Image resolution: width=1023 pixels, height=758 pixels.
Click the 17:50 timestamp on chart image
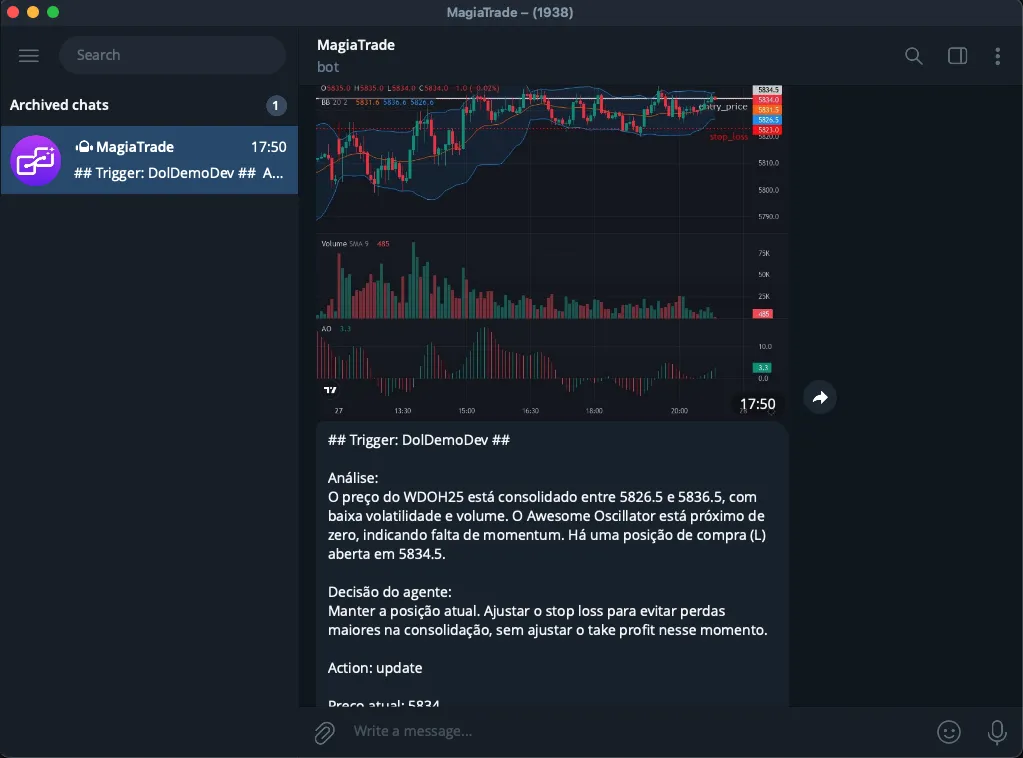coord(757,404)
